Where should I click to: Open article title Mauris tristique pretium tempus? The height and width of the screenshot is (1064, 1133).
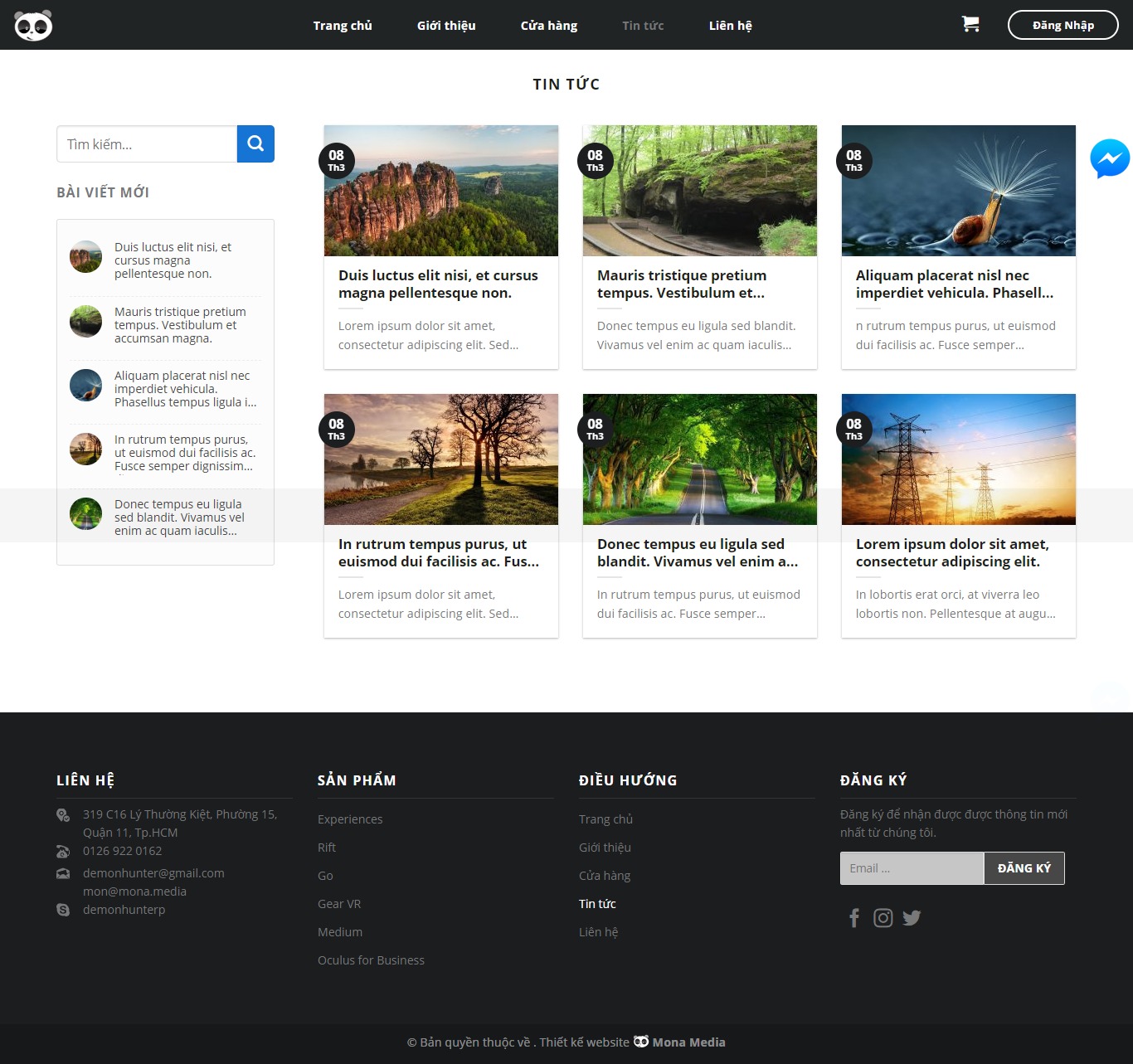[x=682, y=284]
